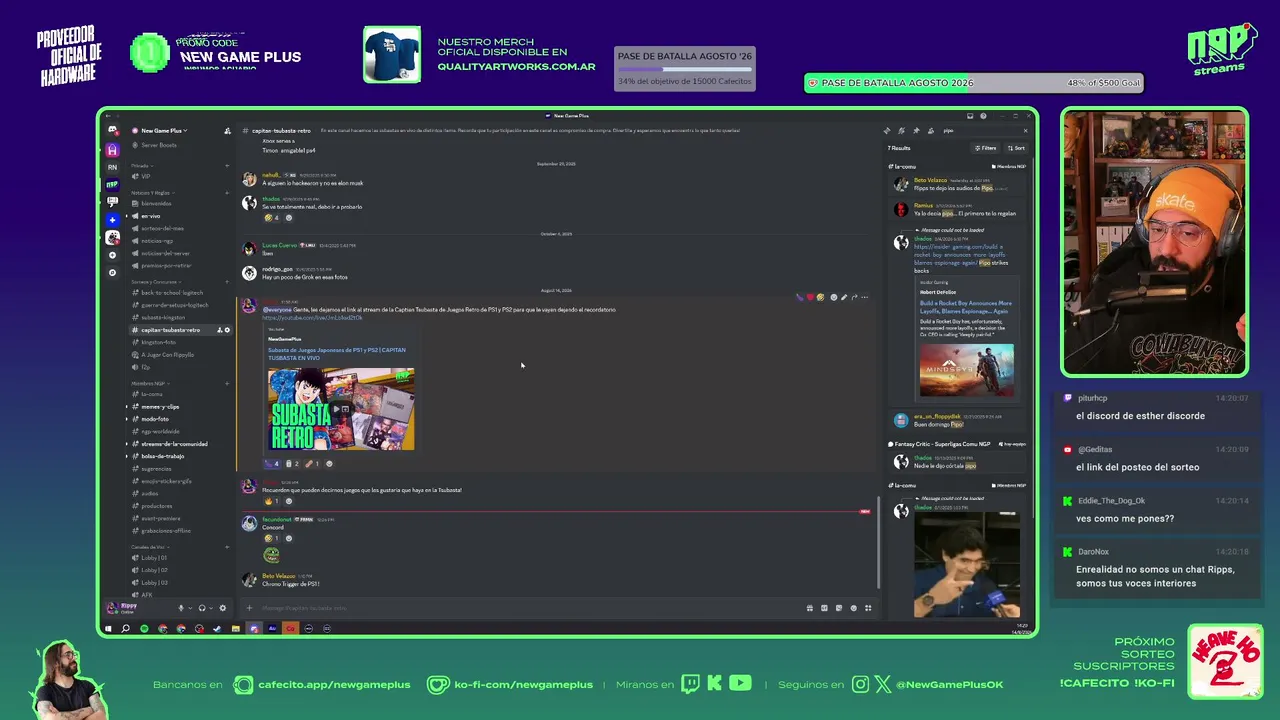
Task: Open the Build a Rocket Boy article link
Action: [x=965, y=306]
